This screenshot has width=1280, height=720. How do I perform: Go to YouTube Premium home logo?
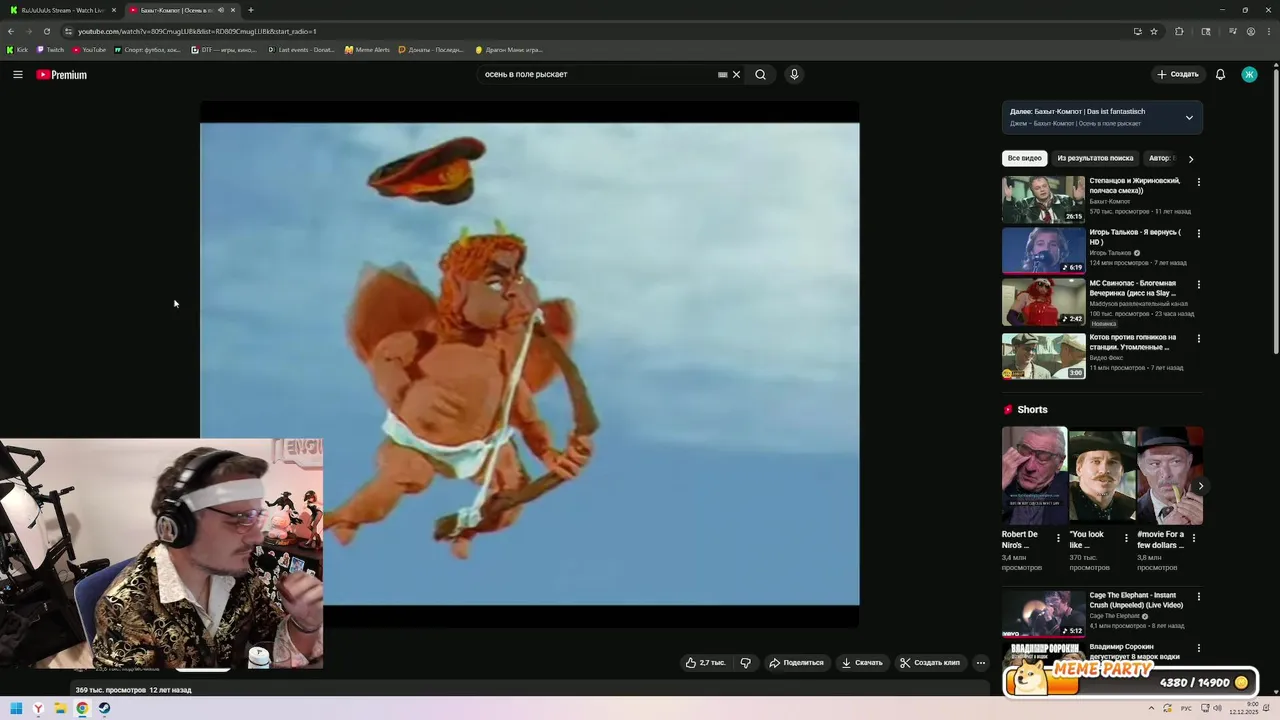tap(62, 75)
